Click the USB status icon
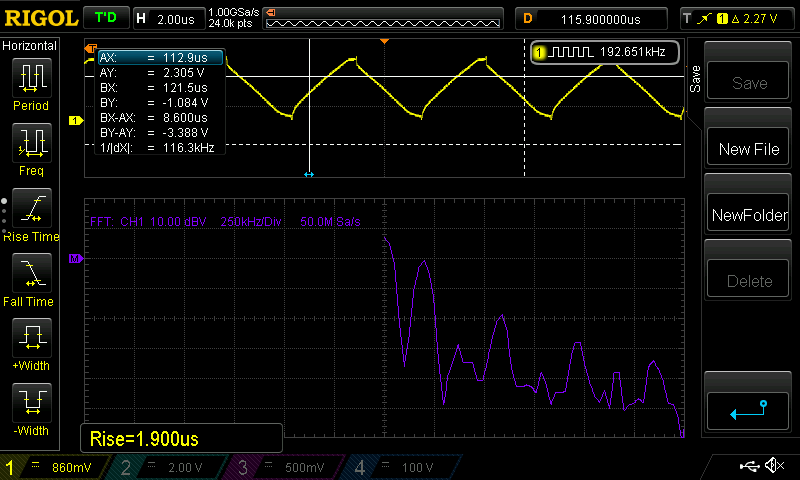800x480 pixels. pos(750,466)
